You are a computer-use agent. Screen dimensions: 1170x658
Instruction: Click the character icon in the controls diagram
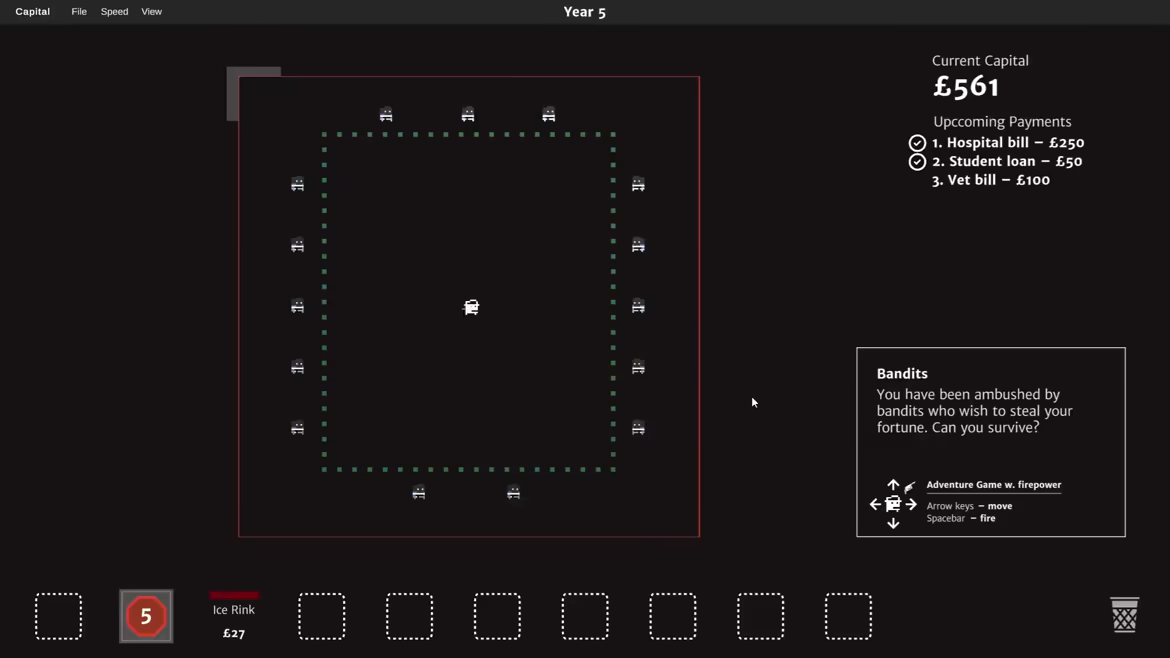[x=893, y=504]
